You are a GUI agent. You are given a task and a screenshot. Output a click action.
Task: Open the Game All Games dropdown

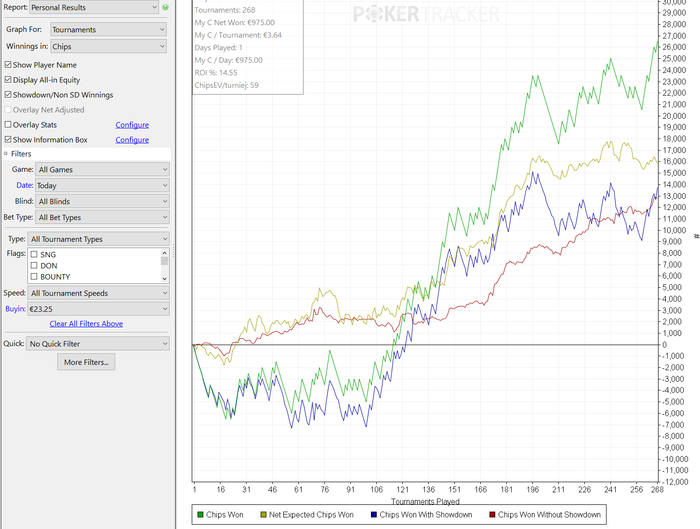pyautogui.click(x=102, y=170)
